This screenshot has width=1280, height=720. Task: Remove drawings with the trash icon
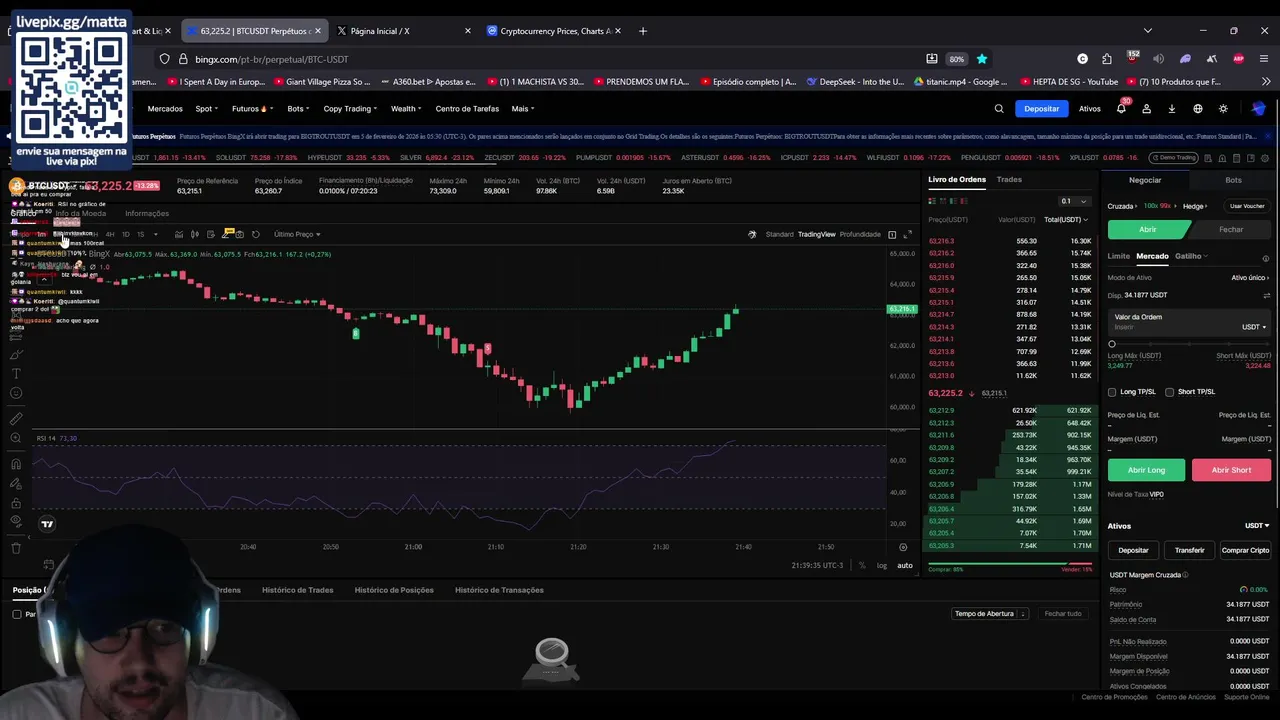[x=16, y=547]
